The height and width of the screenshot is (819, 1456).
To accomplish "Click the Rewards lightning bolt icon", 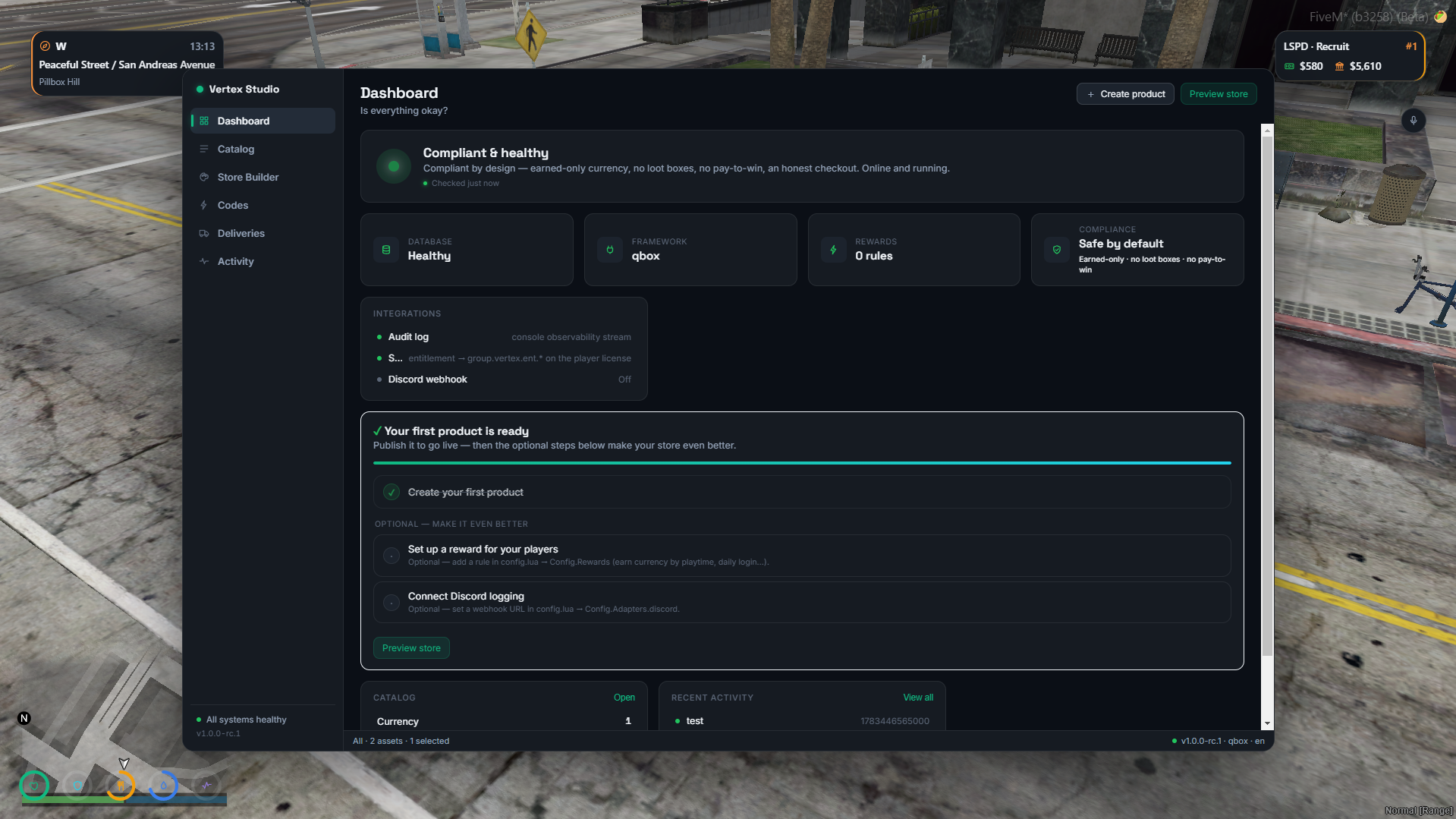I will pos(833,250).
